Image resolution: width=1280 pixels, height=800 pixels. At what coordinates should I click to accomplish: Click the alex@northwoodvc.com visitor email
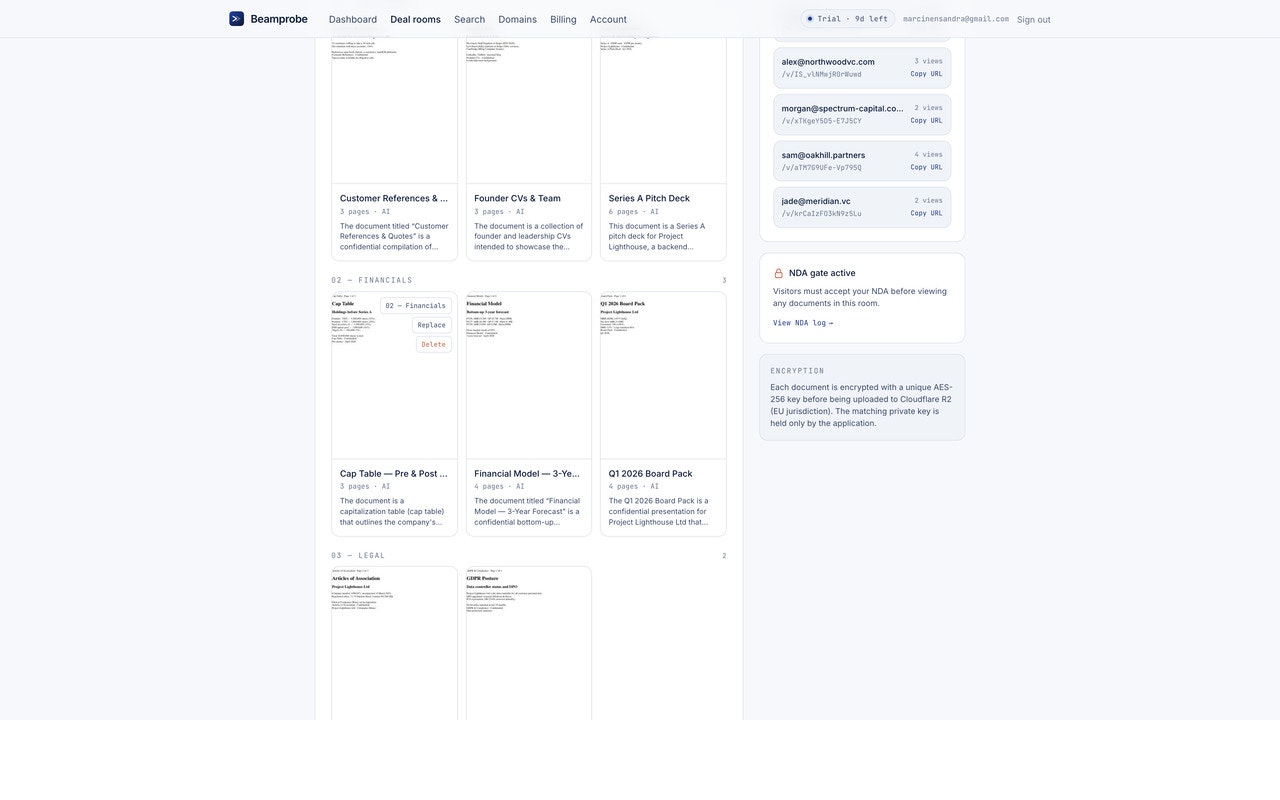(x=828, y=62)
